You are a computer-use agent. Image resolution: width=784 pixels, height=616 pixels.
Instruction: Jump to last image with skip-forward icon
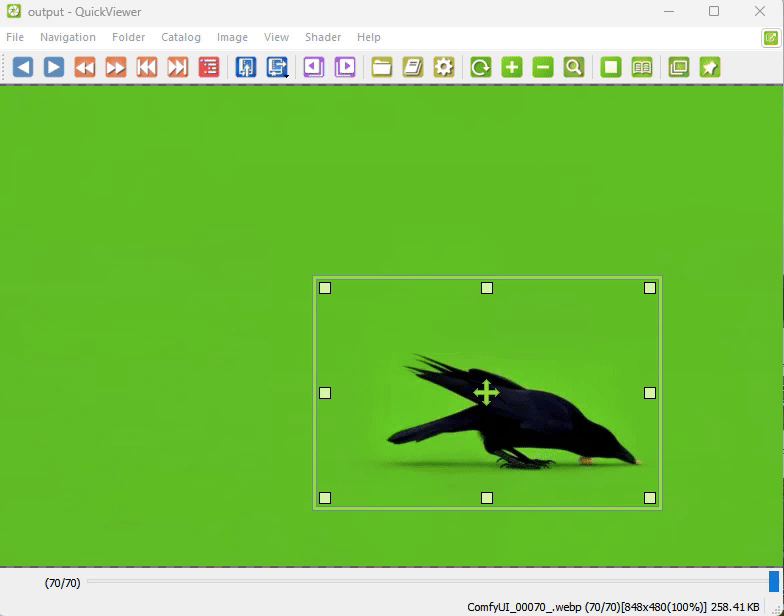[x=178, y=67]
